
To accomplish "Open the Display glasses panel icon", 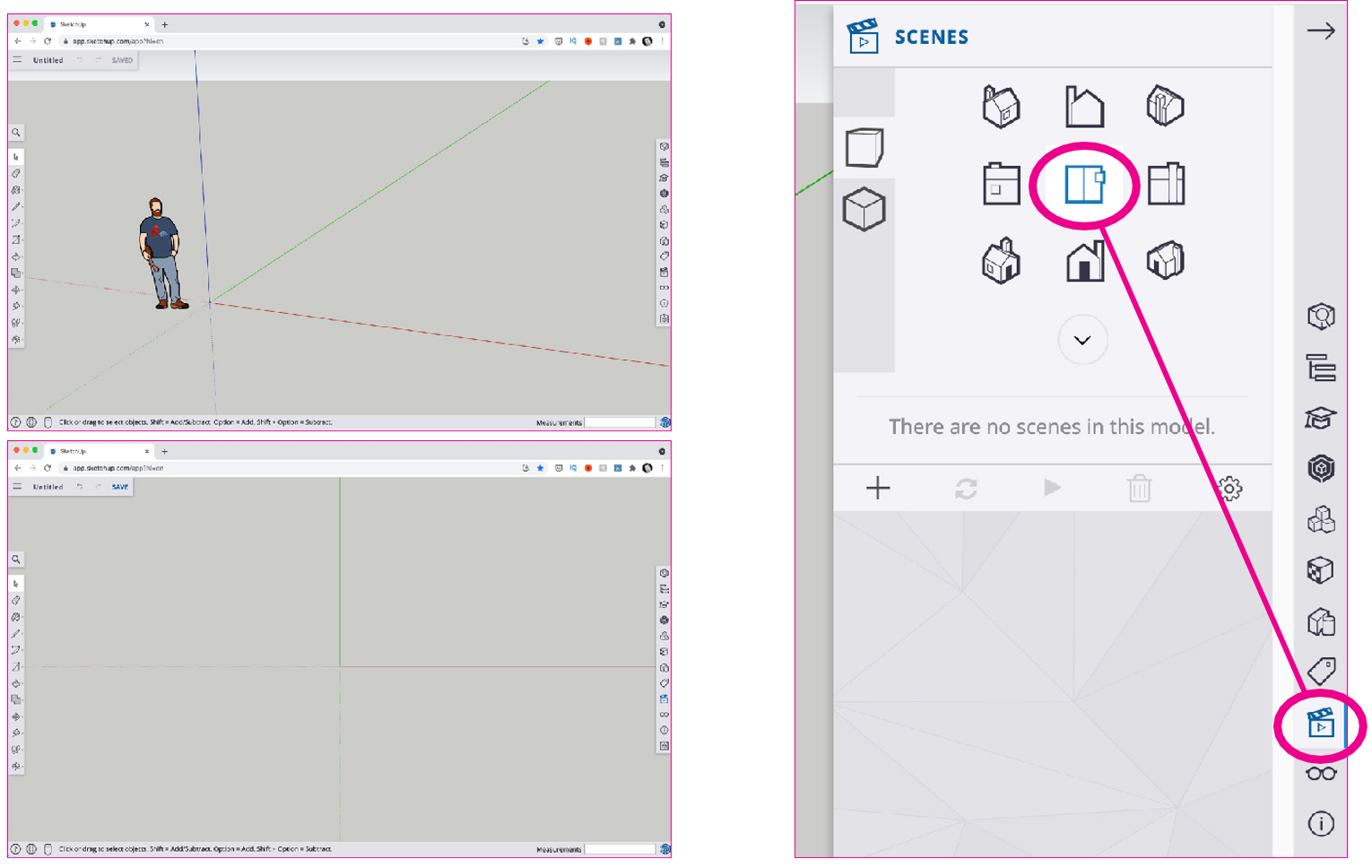I will 1321,774.
